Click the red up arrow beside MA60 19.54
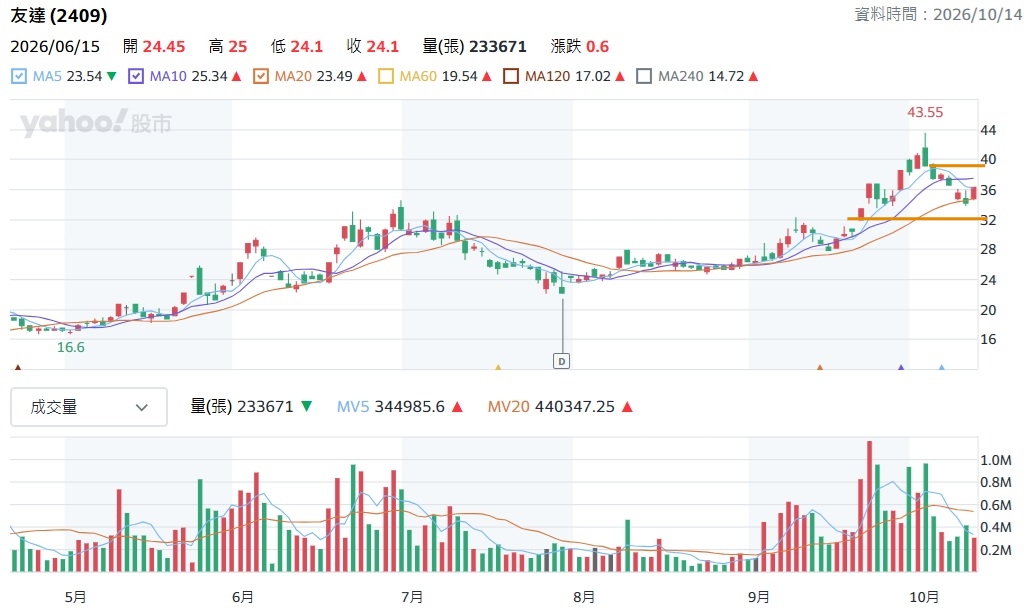Image resolution: width=1031 pixels, height=611 pixels. [487, 76]
